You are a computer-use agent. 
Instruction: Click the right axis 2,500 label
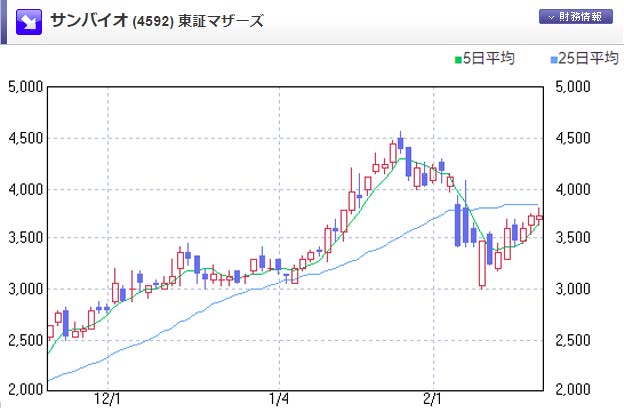(x=573, y=340)
